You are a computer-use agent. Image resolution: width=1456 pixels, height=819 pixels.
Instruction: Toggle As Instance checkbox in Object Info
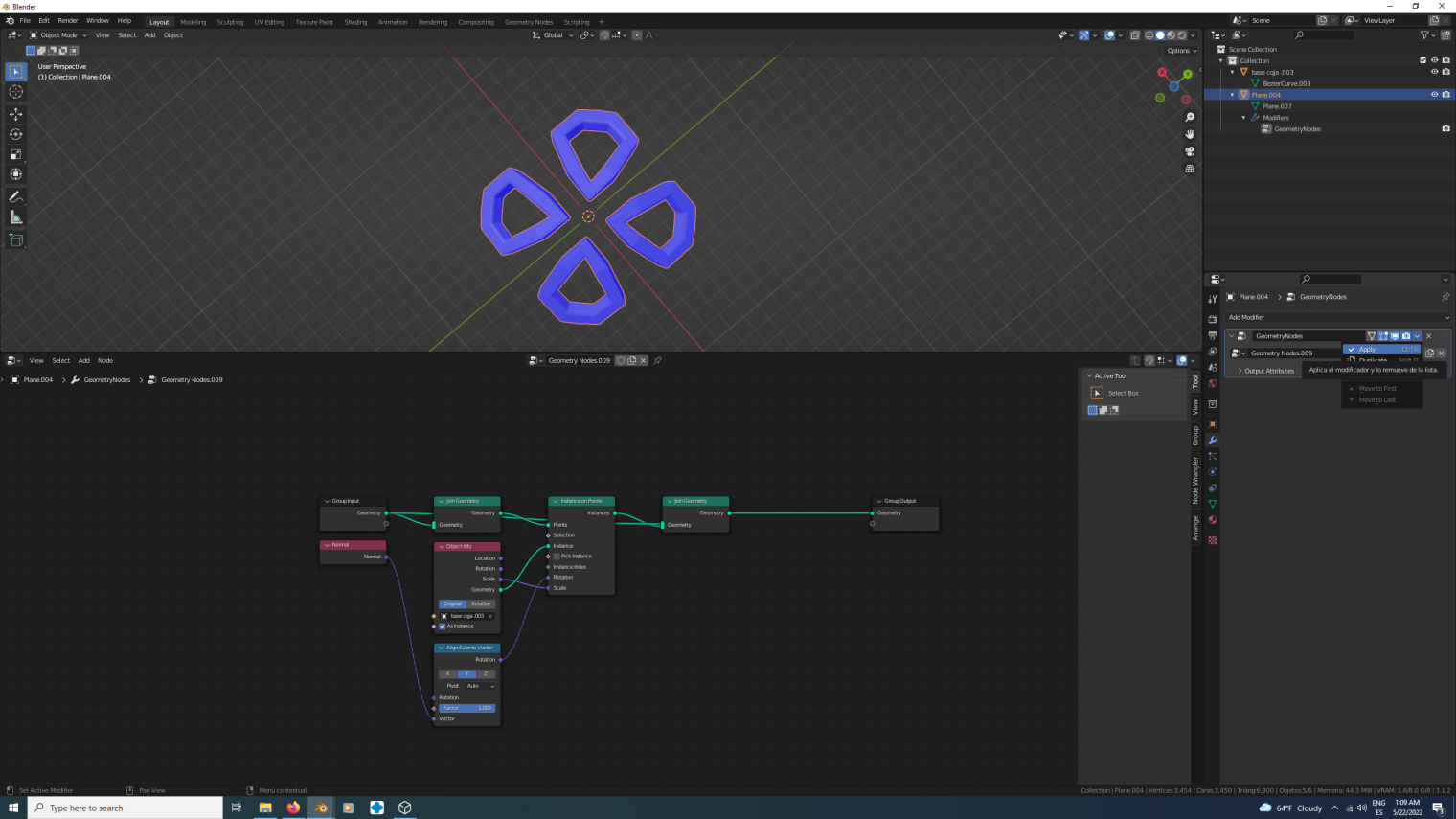click(443, 626)
